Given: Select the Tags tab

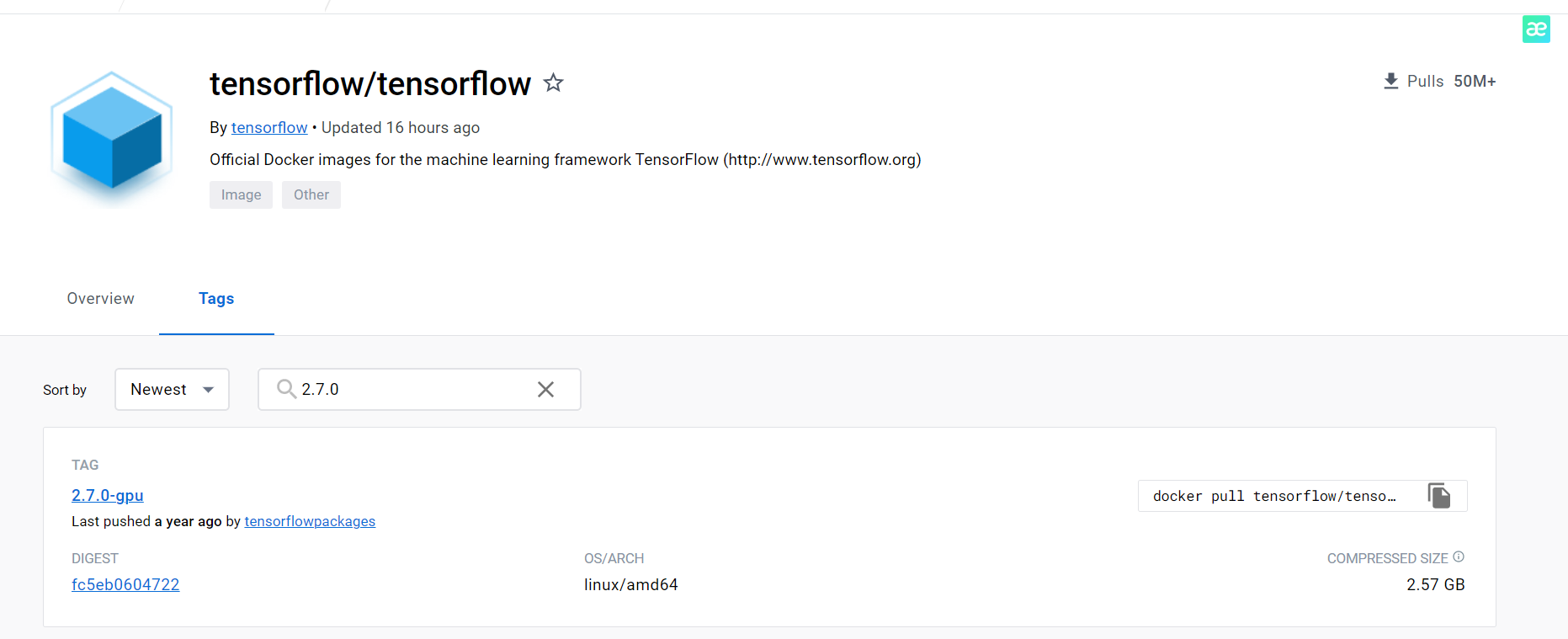Looking at the screenshot, I should 216,298.
